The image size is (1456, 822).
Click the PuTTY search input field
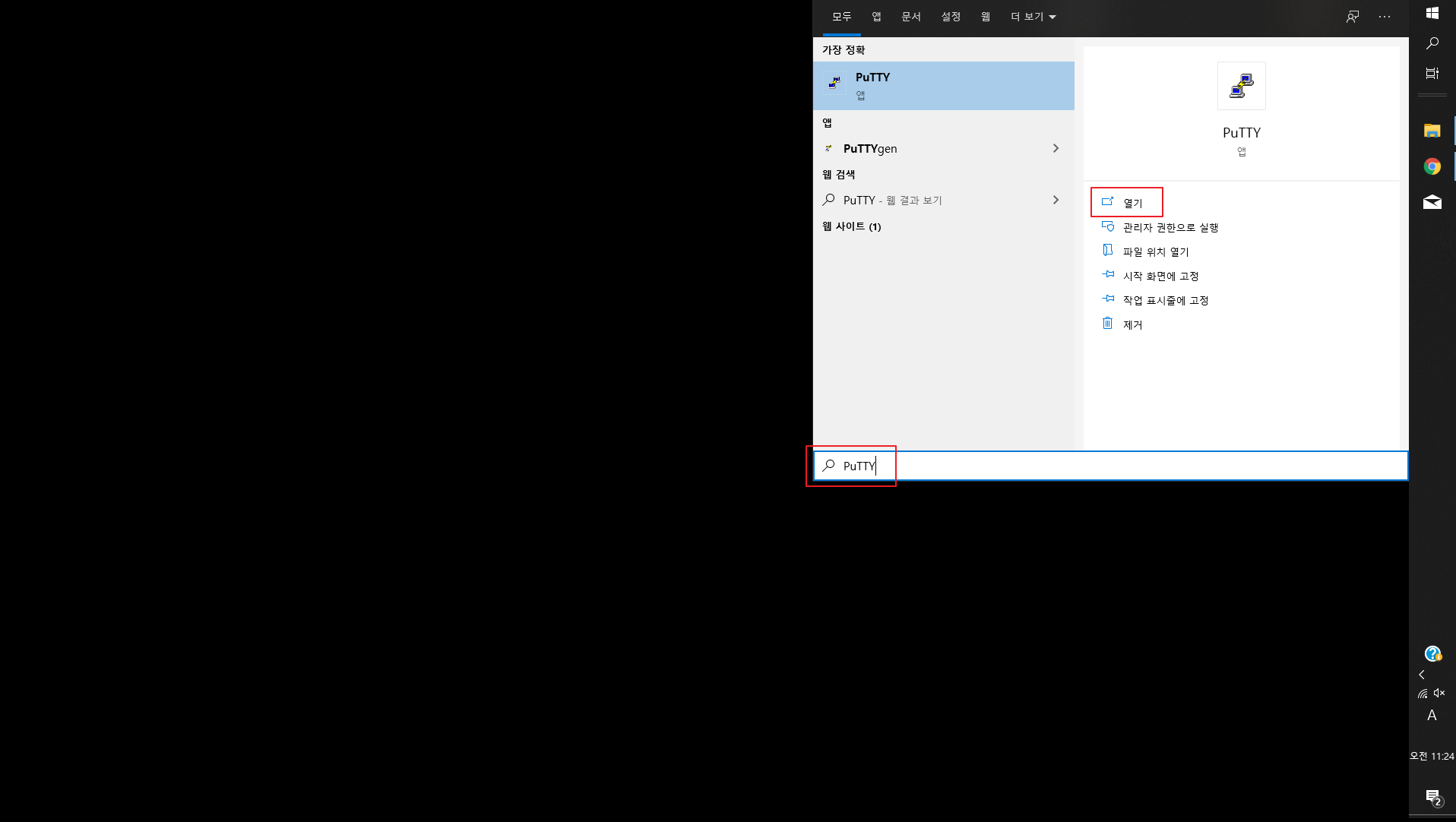click(x=1110, y=466)
